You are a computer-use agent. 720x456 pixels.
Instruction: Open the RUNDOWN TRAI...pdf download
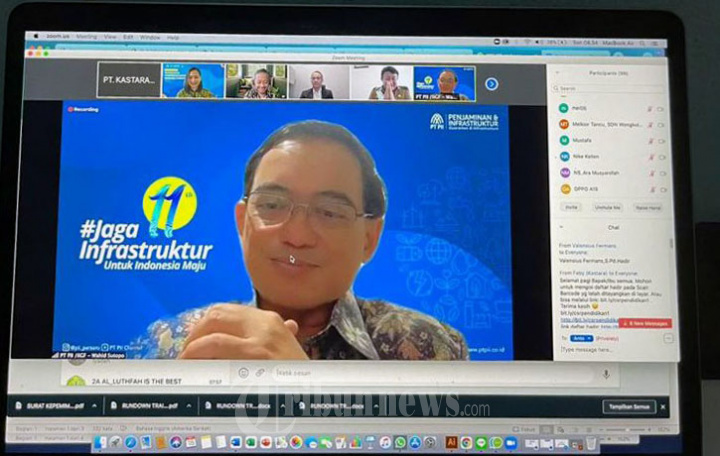point(144,406)
